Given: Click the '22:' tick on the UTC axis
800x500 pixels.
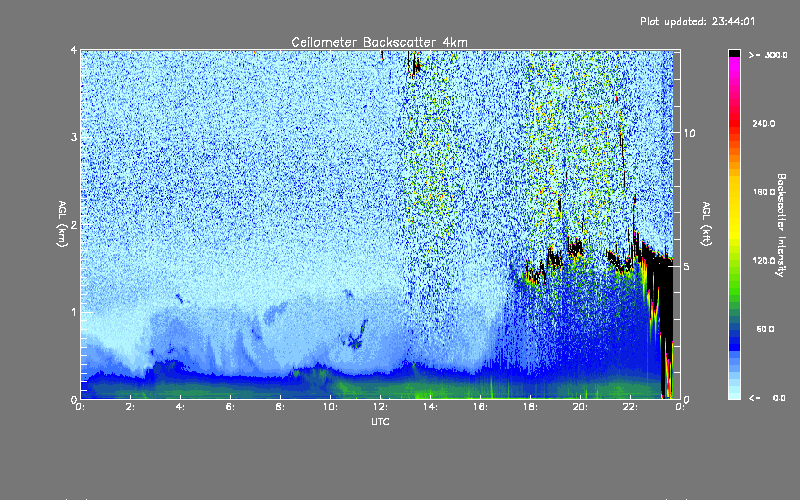Looking at the screenshot, I should pos(630,407).
